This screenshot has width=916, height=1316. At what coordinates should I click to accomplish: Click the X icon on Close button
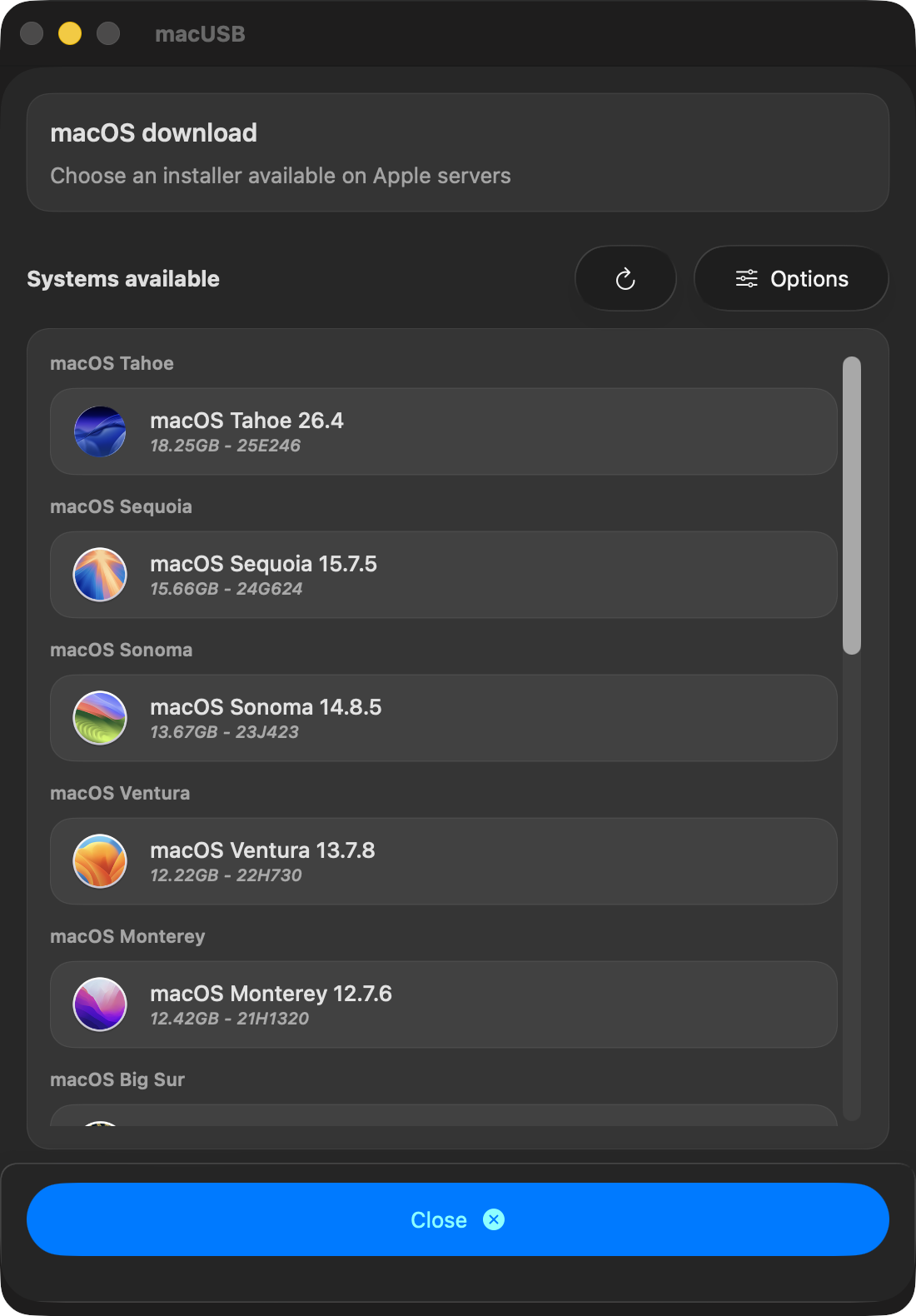[x=494, y=1219]
